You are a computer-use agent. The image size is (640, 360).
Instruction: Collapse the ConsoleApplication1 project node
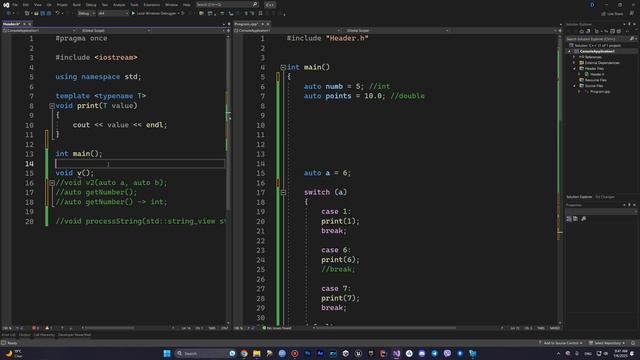pyautogui.click(x=570, y=51)
